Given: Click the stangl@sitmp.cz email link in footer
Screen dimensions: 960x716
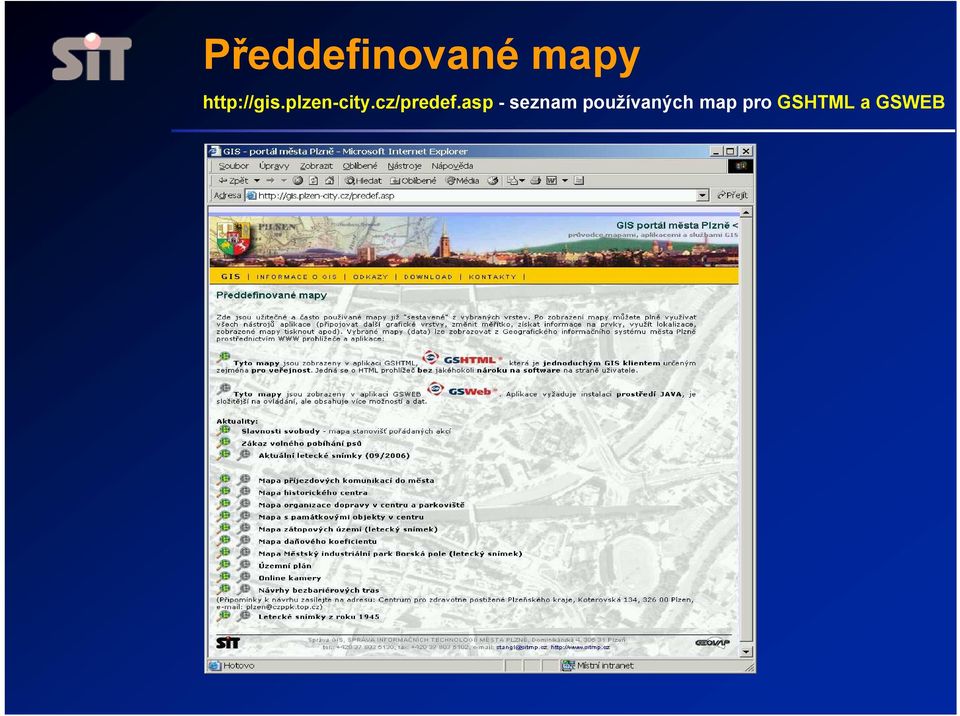Looking at the screenshot, I should pyautogui.click(x=522, y=647).
